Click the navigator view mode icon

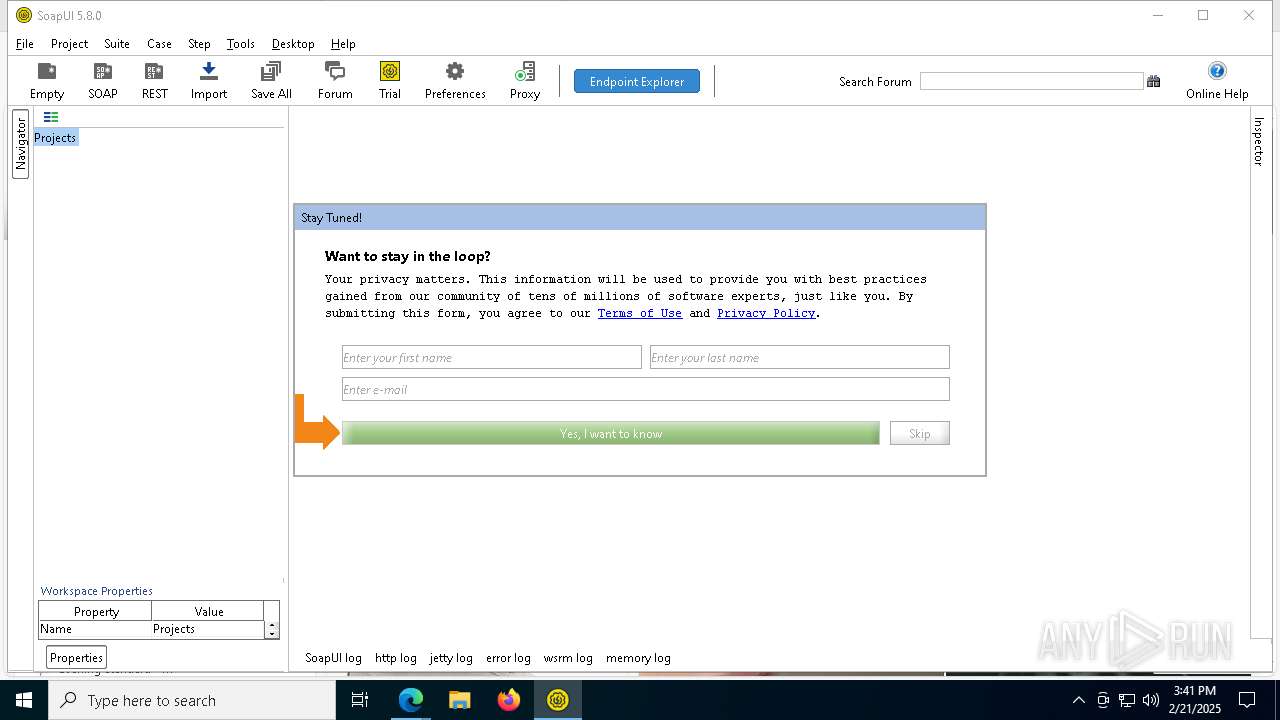coord(51,117)
